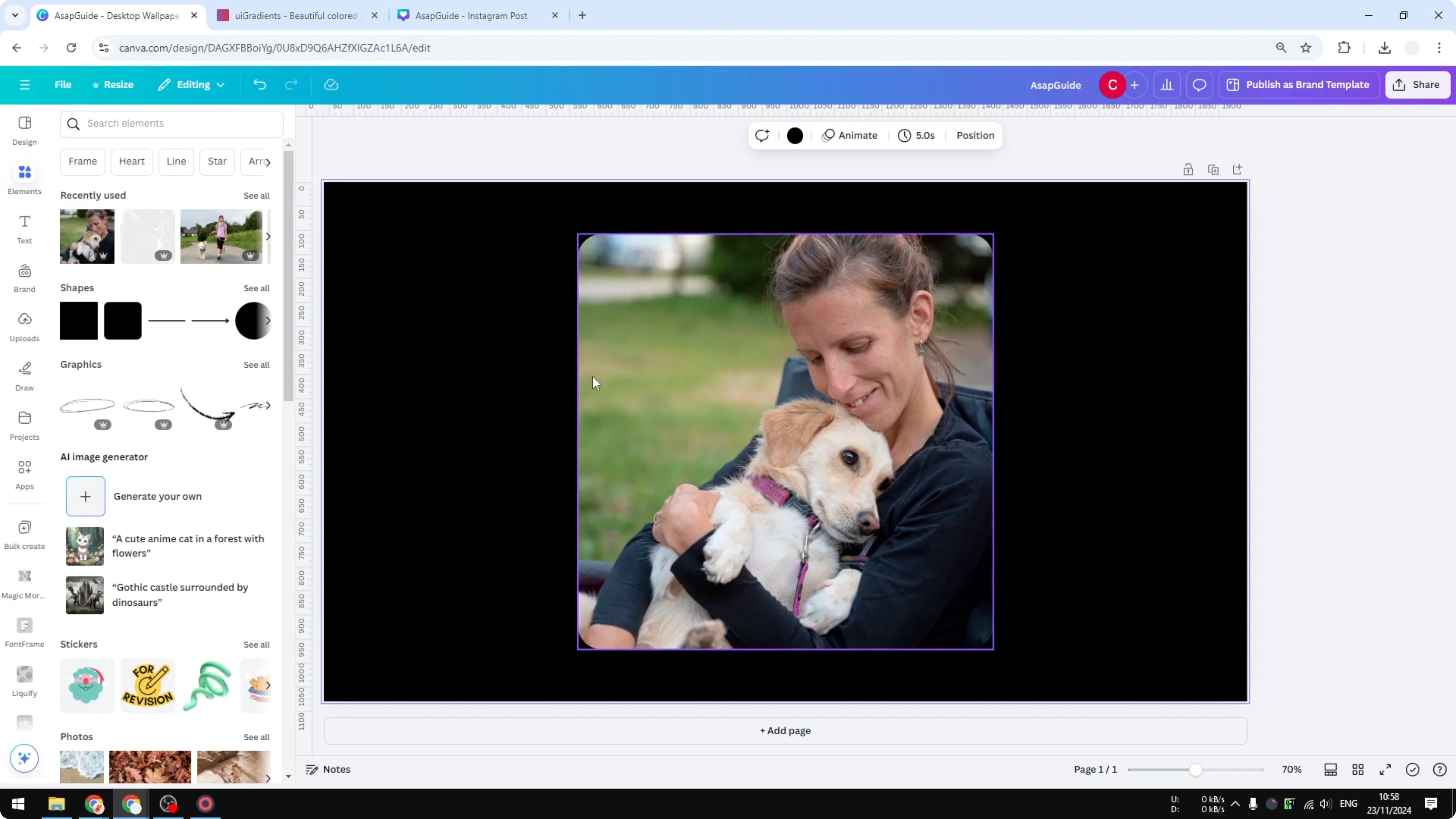Open the color picker in the toolbar
1456x819 pixels.
795,135
